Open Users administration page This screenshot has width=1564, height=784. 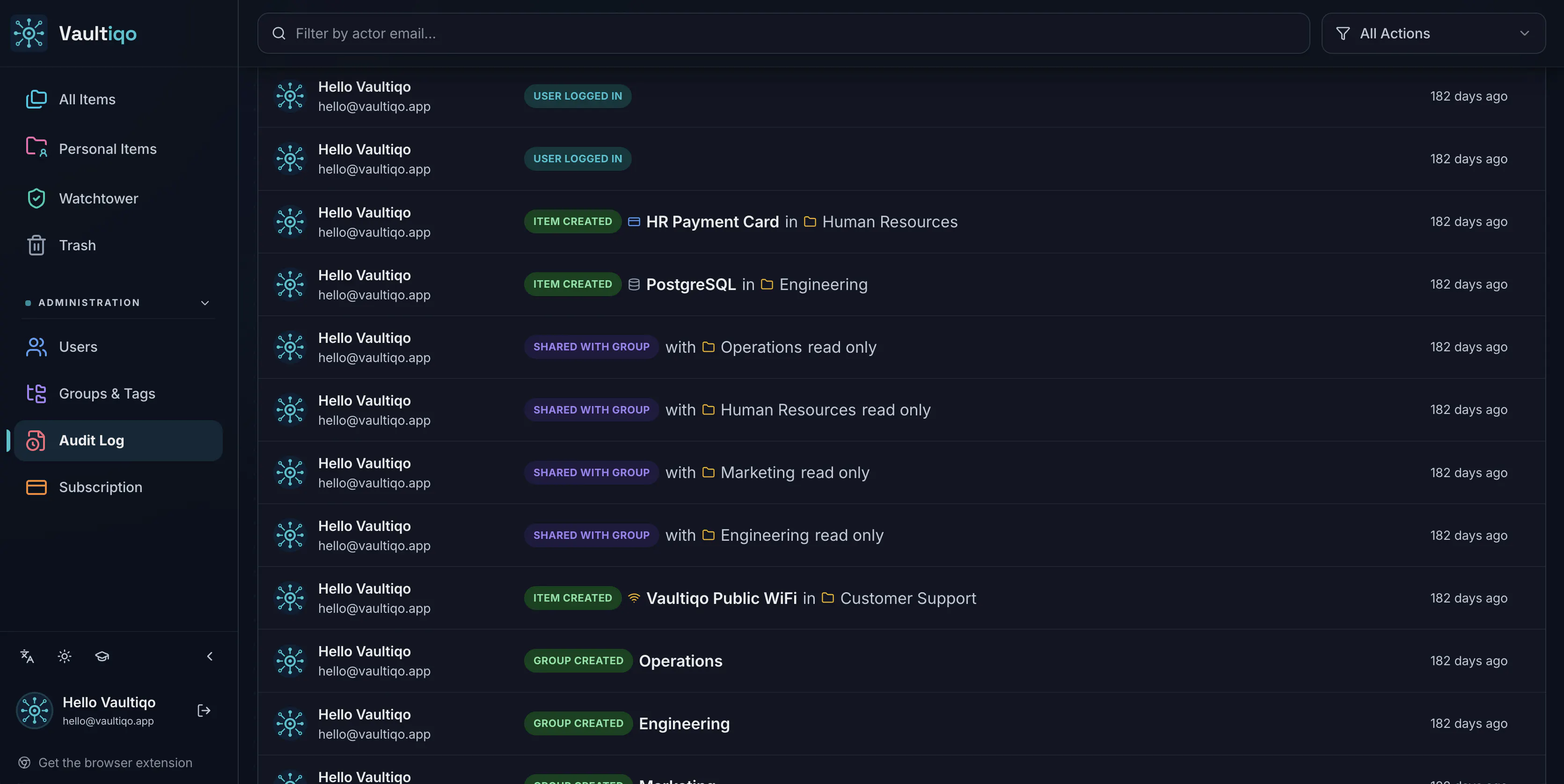tap(118, 347)
